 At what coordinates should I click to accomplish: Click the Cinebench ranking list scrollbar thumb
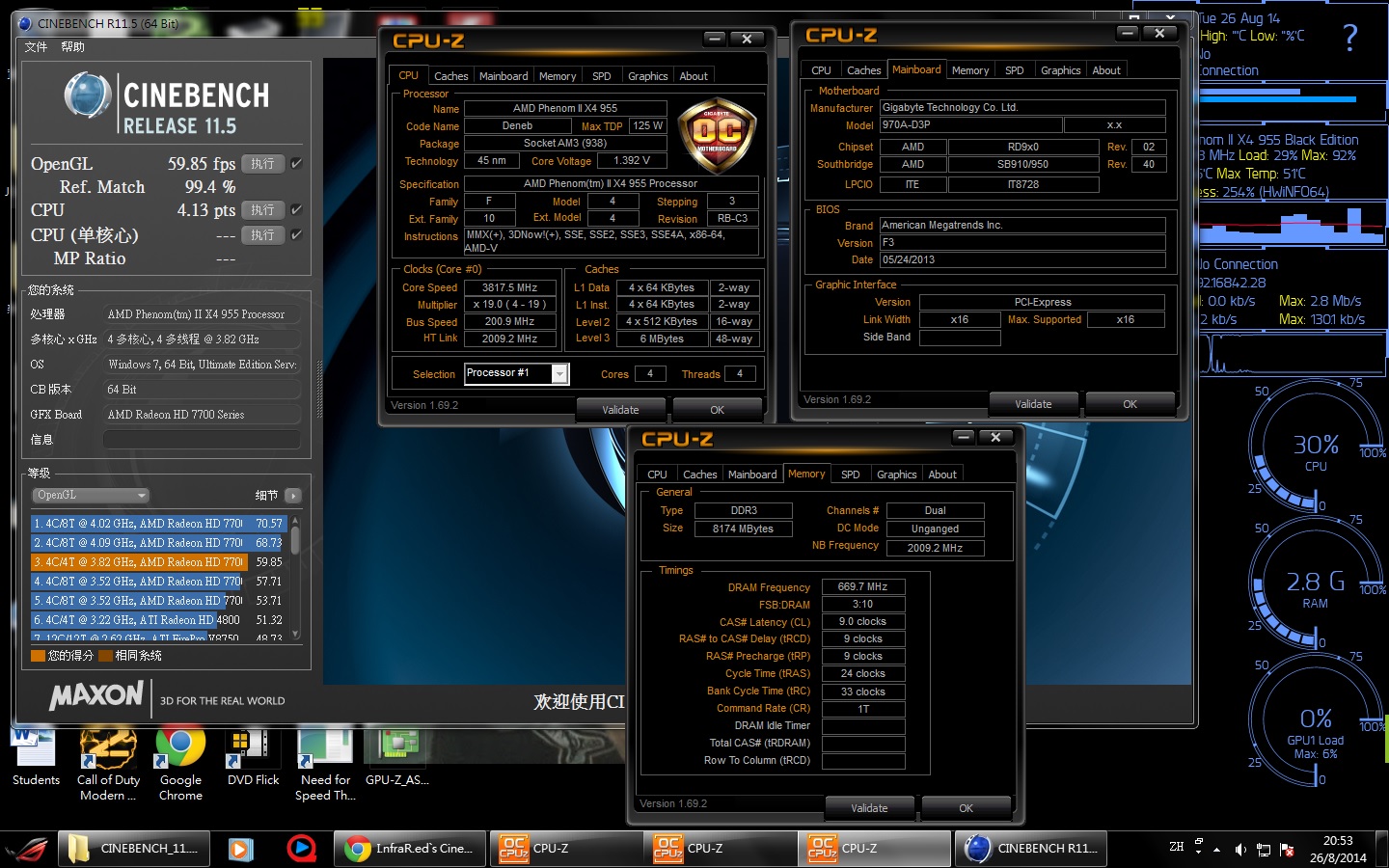tap(295, 541)
